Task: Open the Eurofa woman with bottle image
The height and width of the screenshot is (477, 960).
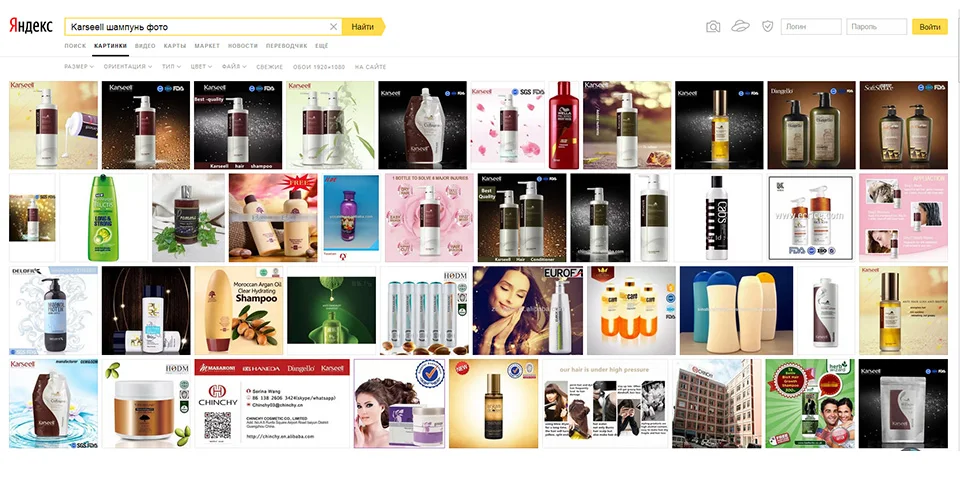Action: tap(528, 310)
